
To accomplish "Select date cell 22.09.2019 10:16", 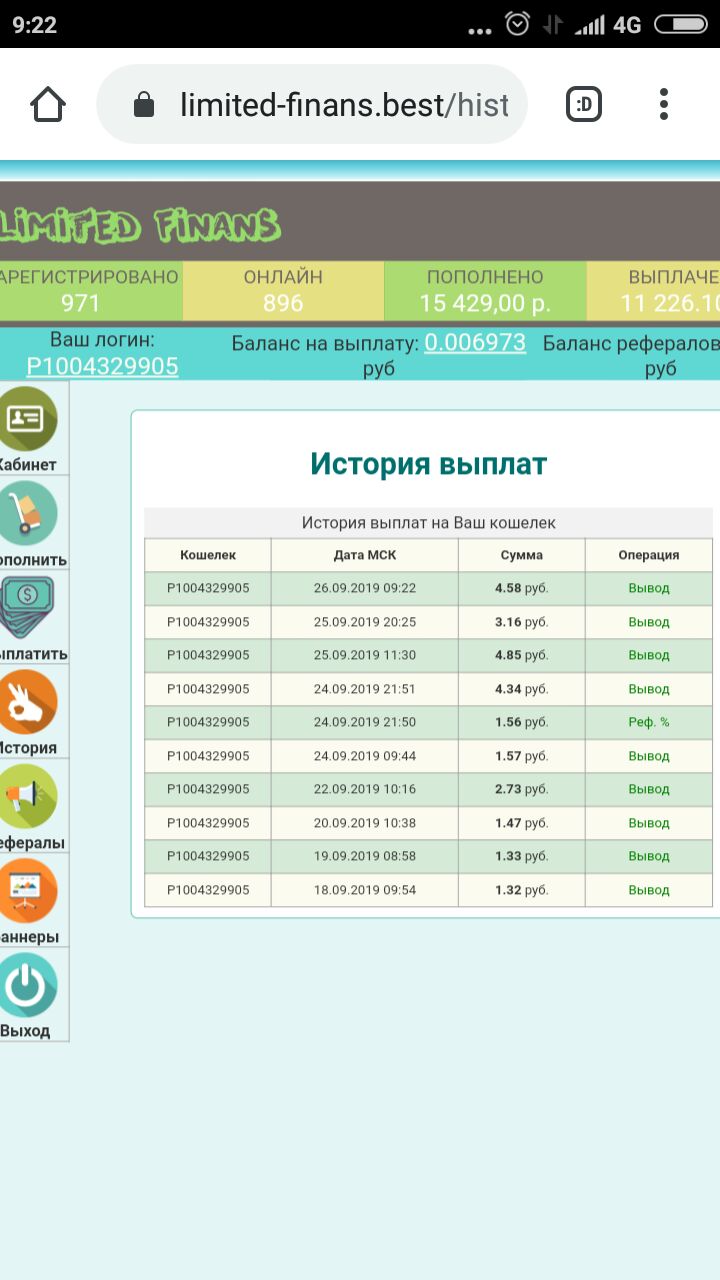I will pos(365,789).
